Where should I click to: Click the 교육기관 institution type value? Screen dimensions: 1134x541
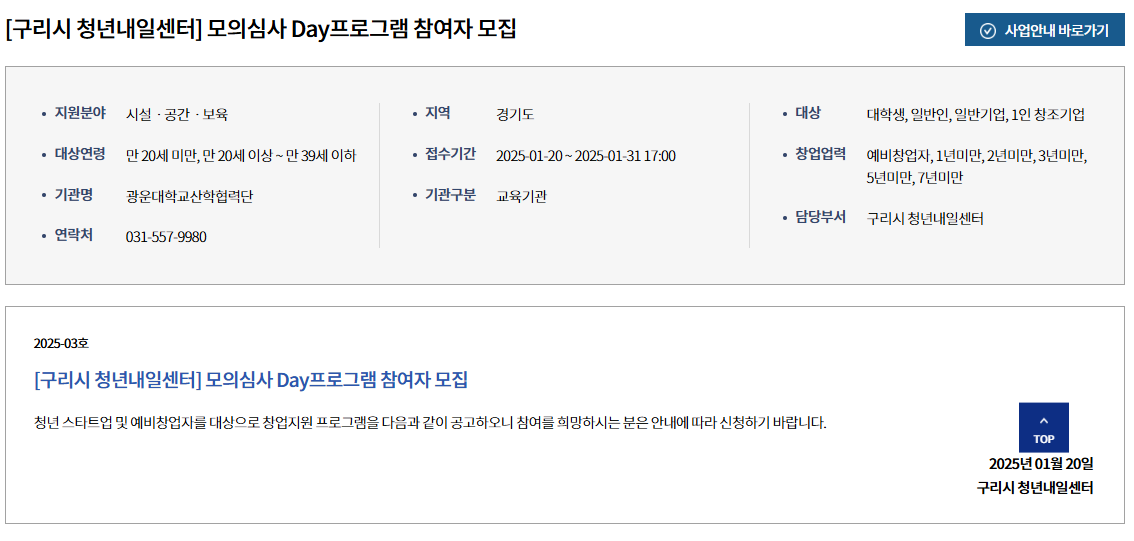click(x=521, y=196)
